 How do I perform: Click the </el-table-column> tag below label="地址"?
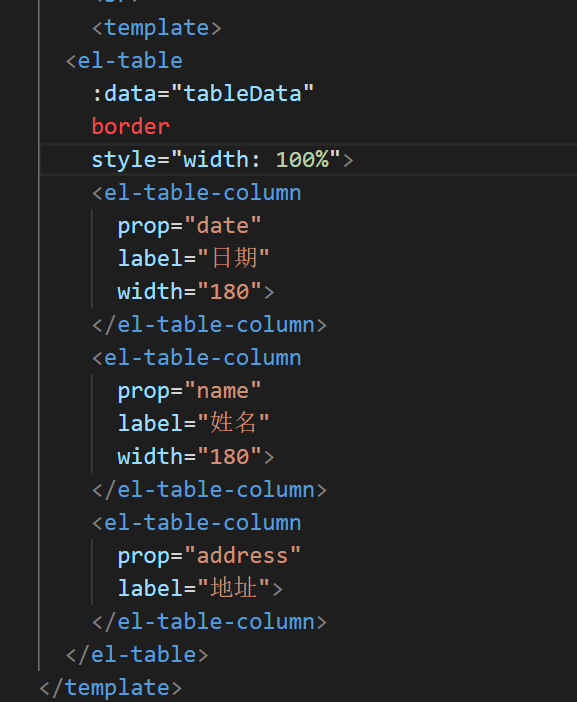click(x=209, y=622)
